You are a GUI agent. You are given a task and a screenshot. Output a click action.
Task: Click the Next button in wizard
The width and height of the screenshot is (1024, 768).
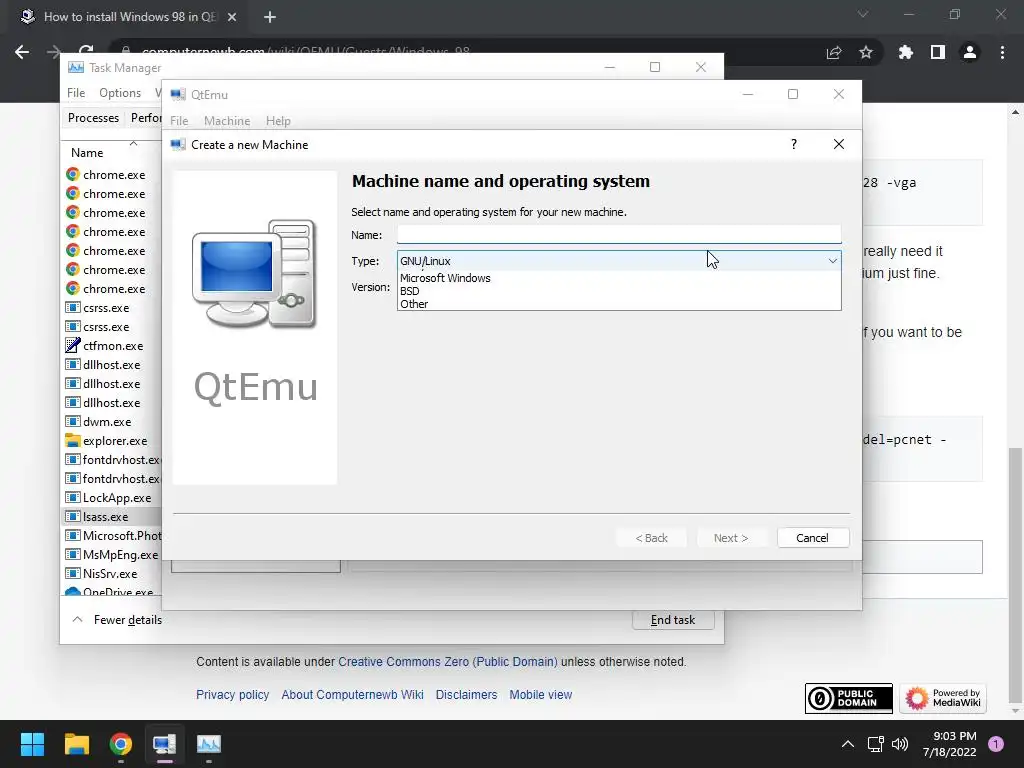[731, 538]
